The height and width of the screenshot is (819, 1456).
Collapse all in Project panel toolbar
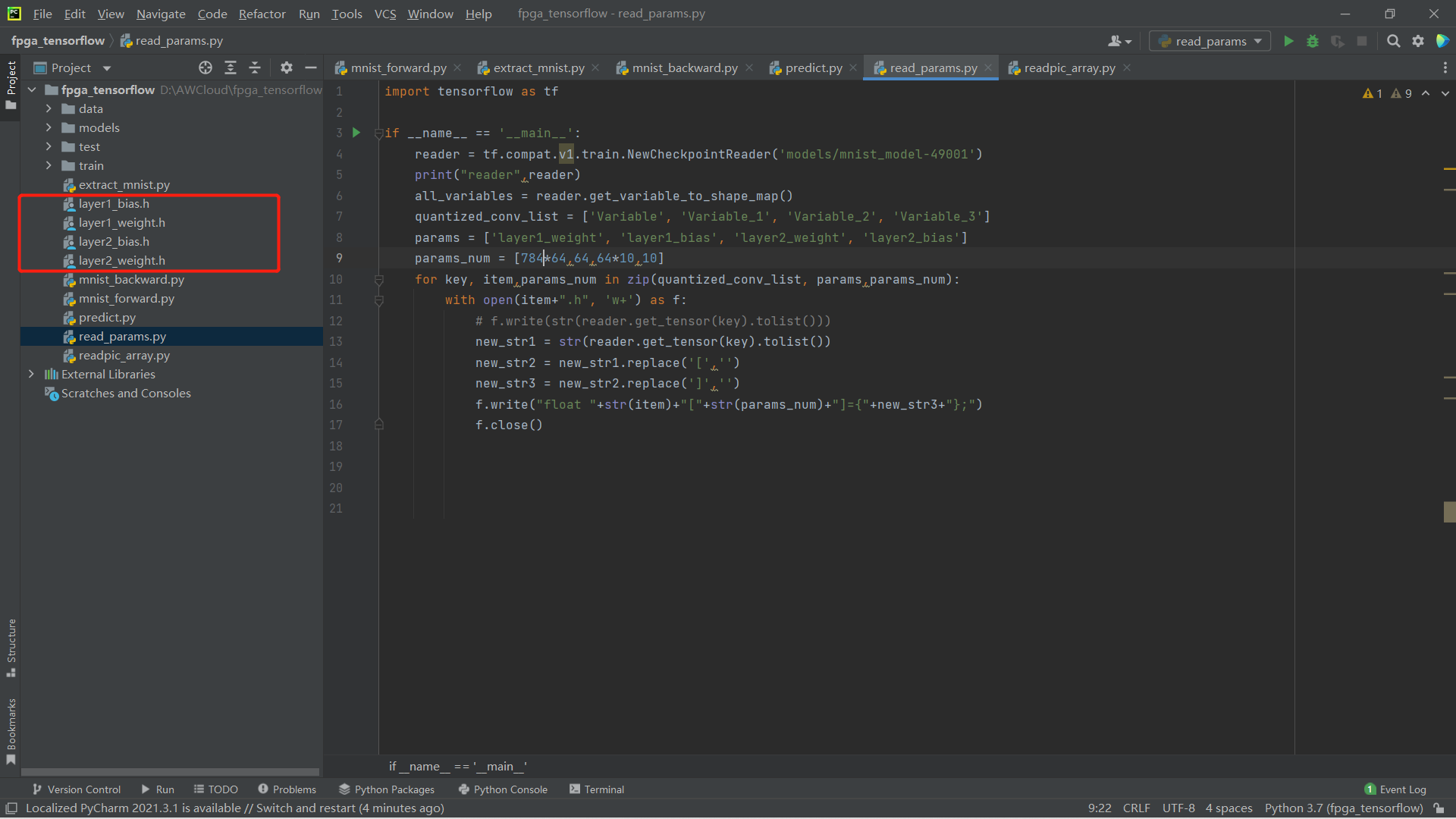coord(255,67)
